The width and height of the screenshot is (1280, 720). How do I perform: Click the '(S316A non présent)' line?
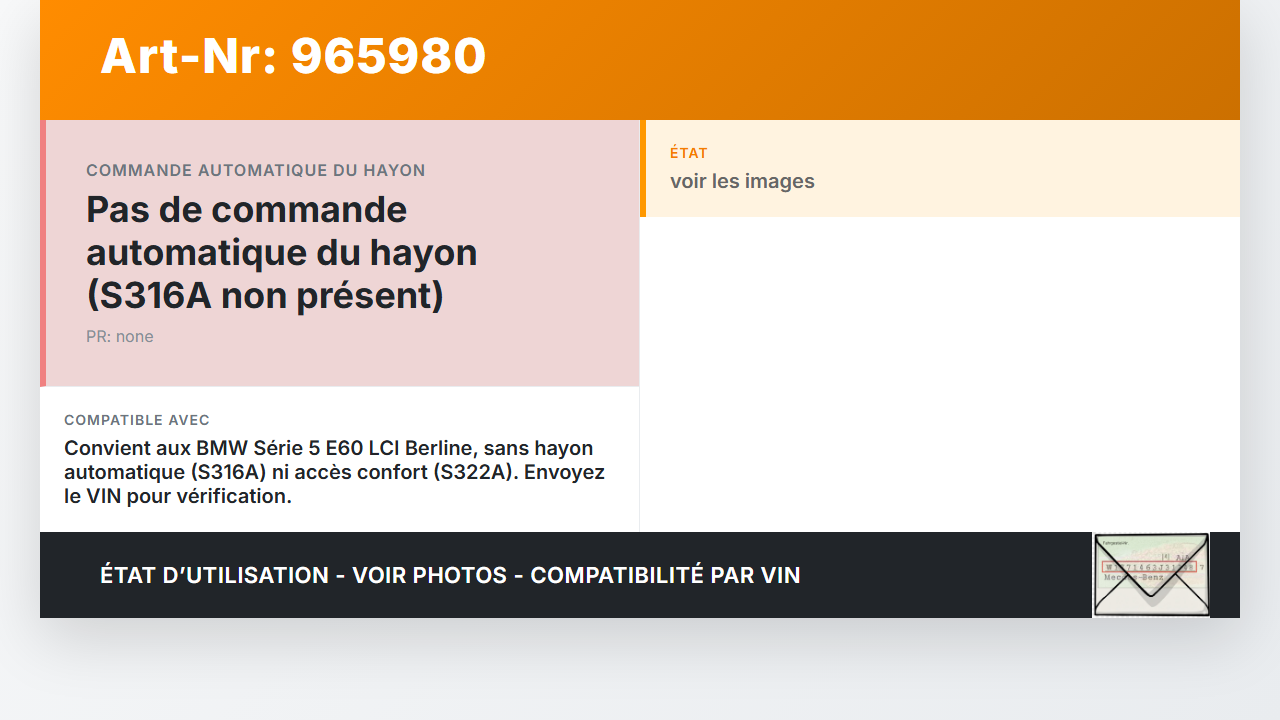tap(265, 296)
